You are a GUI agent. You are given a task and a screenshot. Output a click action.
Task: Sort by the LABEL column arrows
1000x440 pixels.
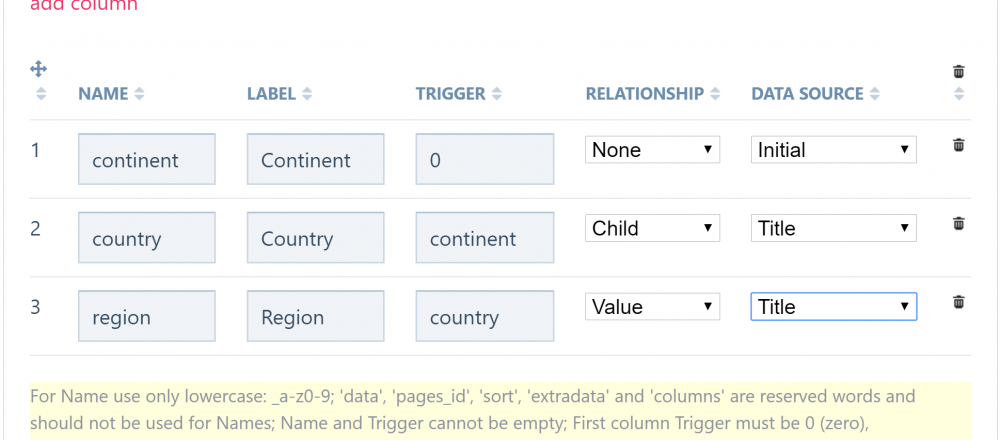tap(306, 94)
